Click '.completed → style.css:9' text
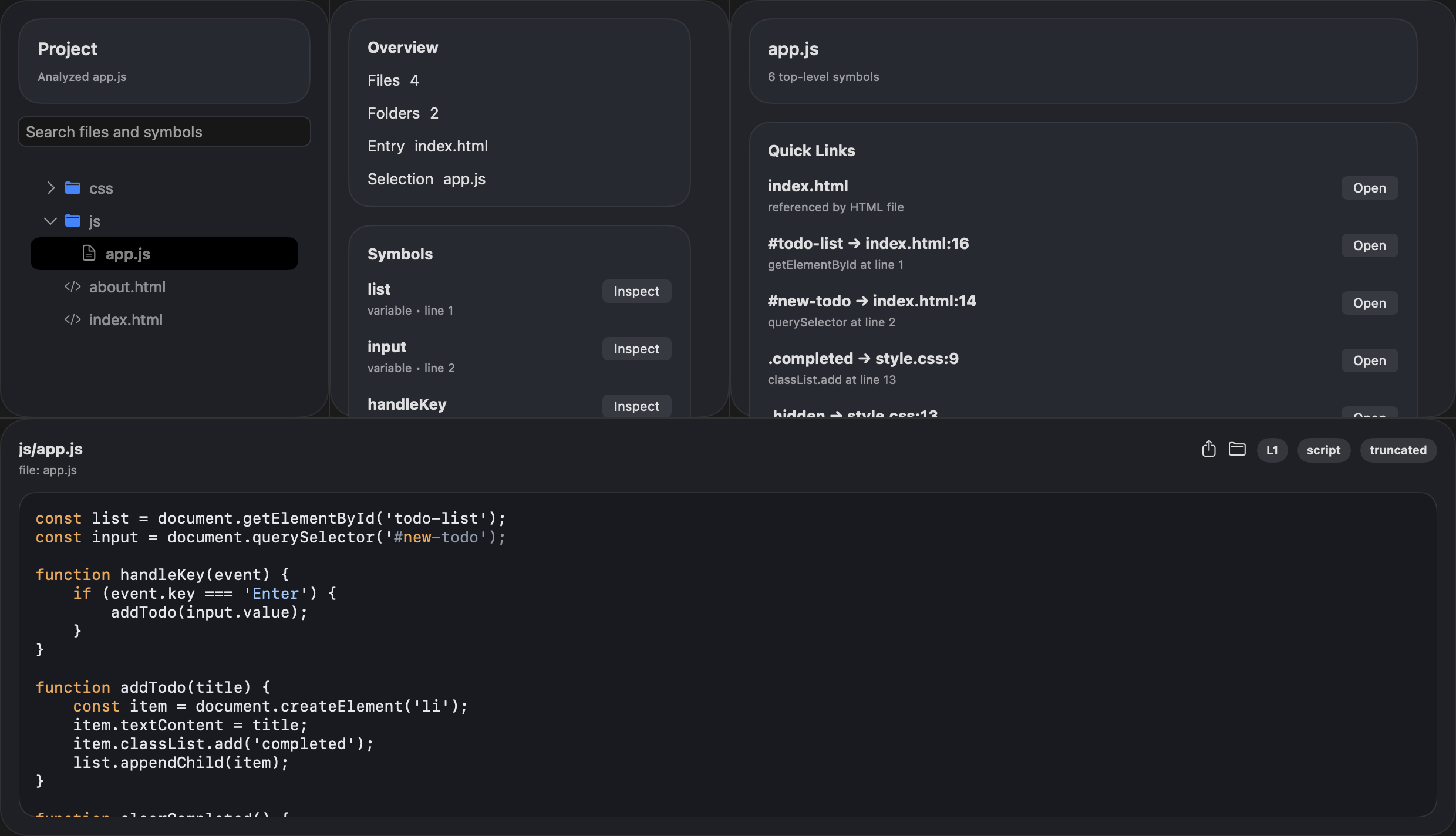This screenshot has height=836, width=1456. click(863, 358)
